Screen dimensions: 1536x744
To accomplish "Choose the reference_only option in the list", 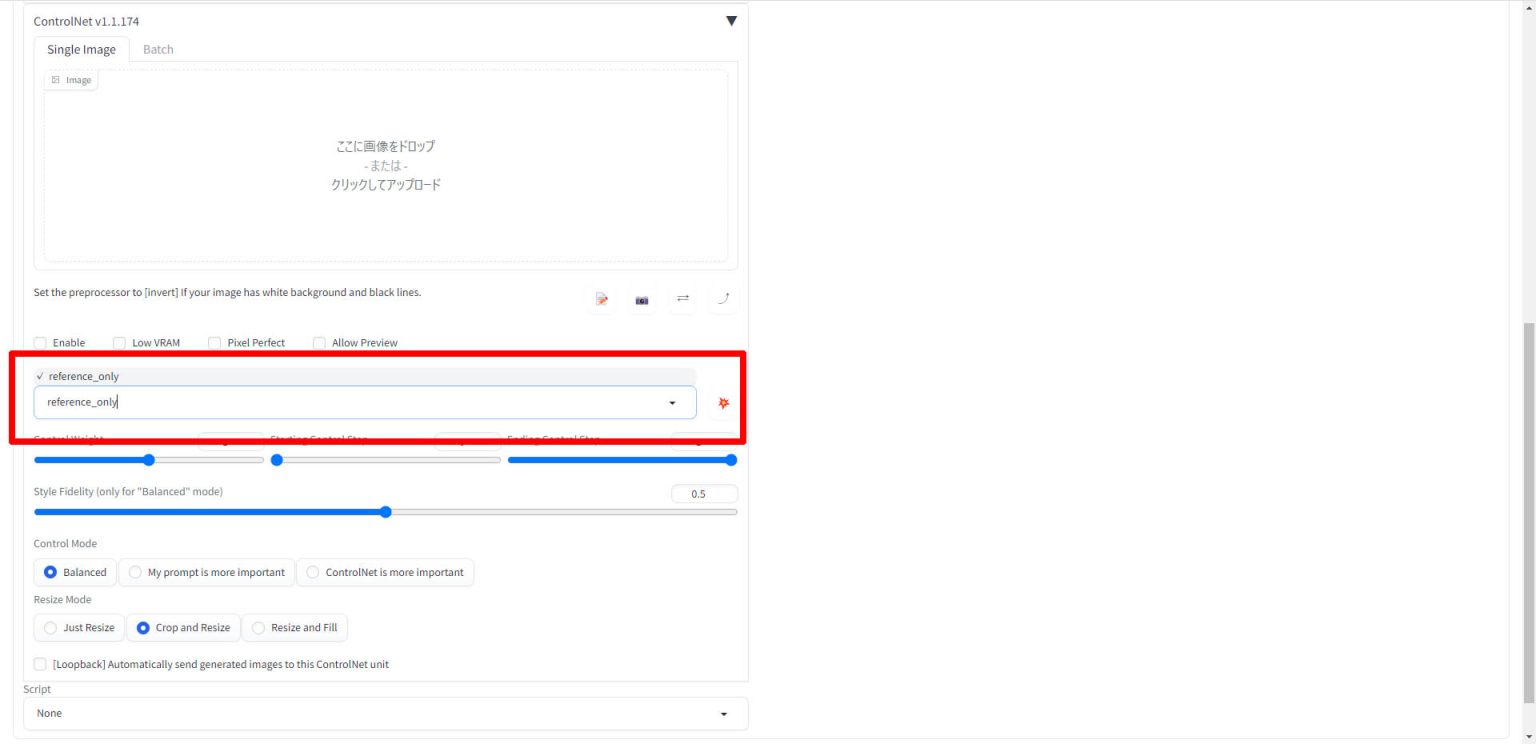I will (84, 376).
